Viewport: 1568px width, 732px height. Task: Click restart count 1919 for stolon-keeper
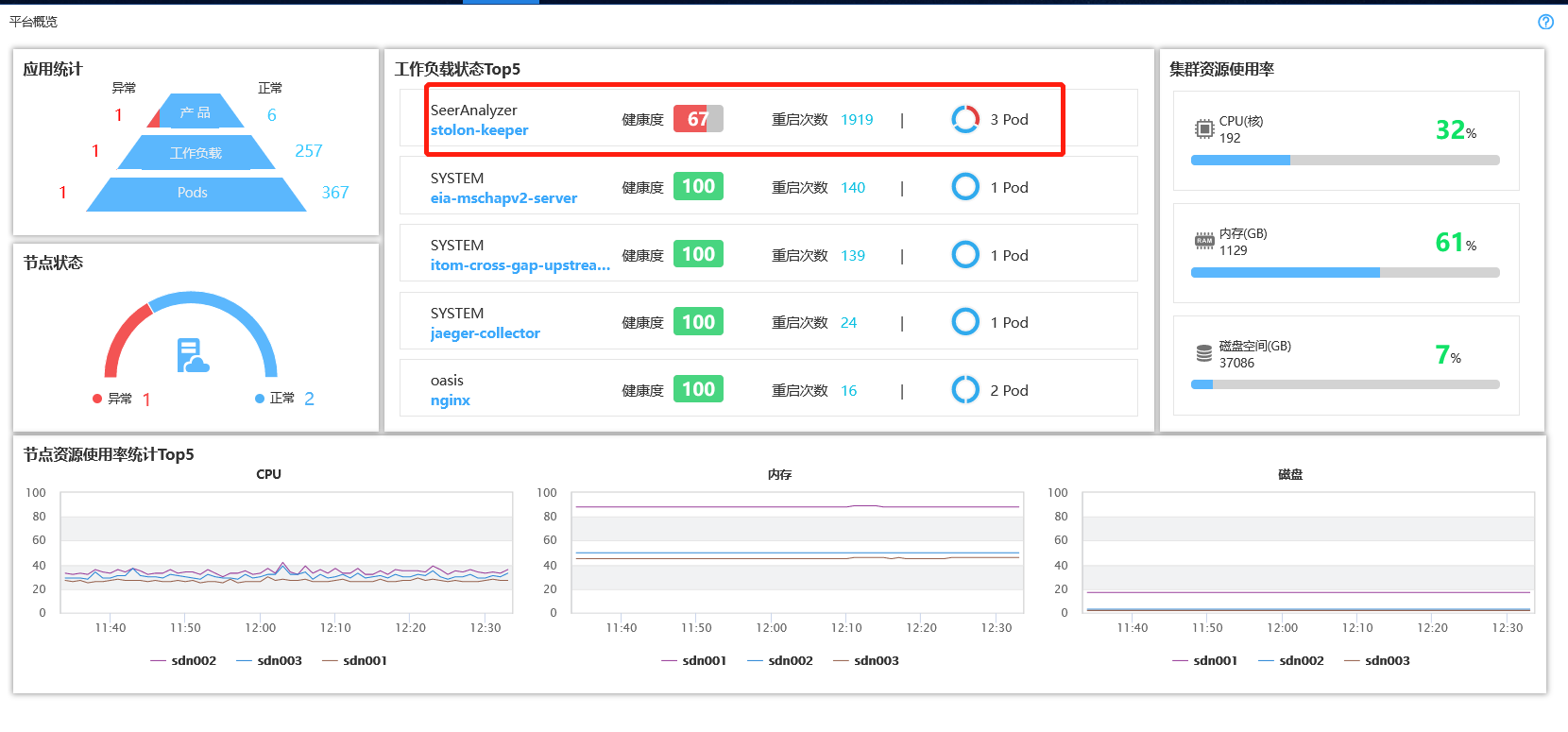tap(857, 120)
